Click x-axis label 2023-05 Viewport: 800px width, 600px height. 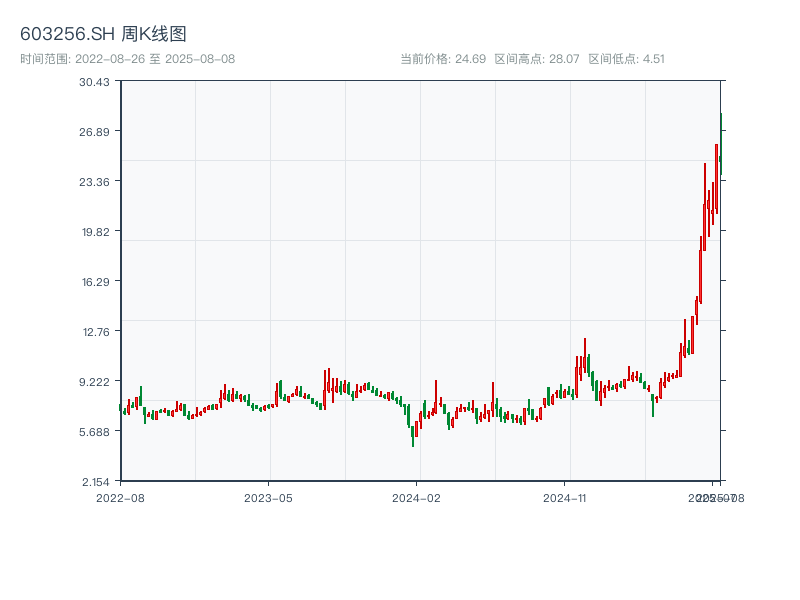[x=268, y=498]
